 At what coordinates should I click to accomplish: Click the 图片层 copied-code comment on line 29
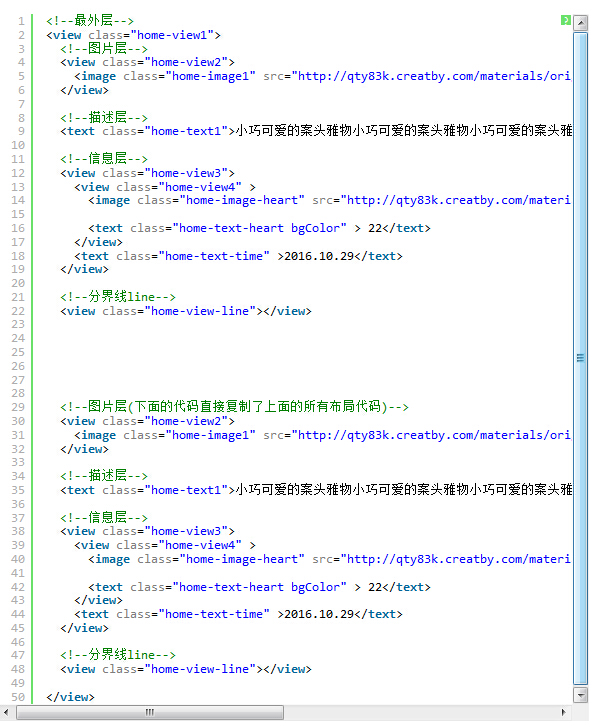234,407
